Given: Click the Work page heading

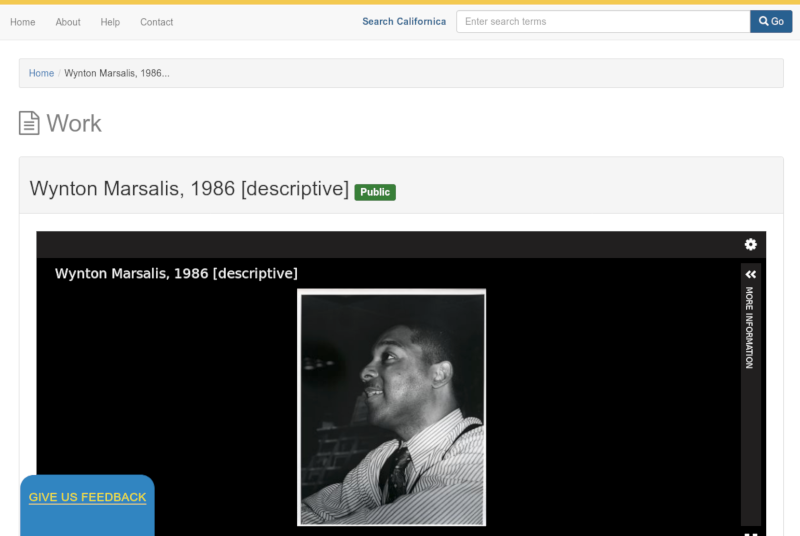Looking at the screenshot, I should click(74, 123).
